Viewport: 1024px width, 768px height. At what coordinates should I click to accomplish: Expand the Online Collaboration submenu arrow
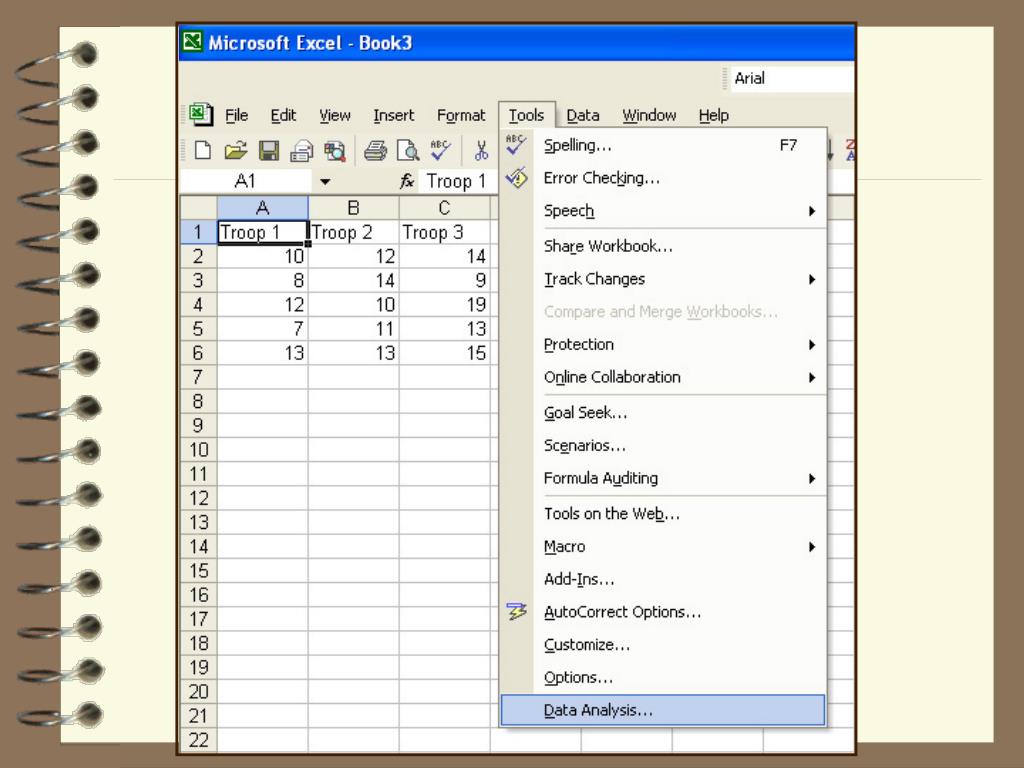812,377
